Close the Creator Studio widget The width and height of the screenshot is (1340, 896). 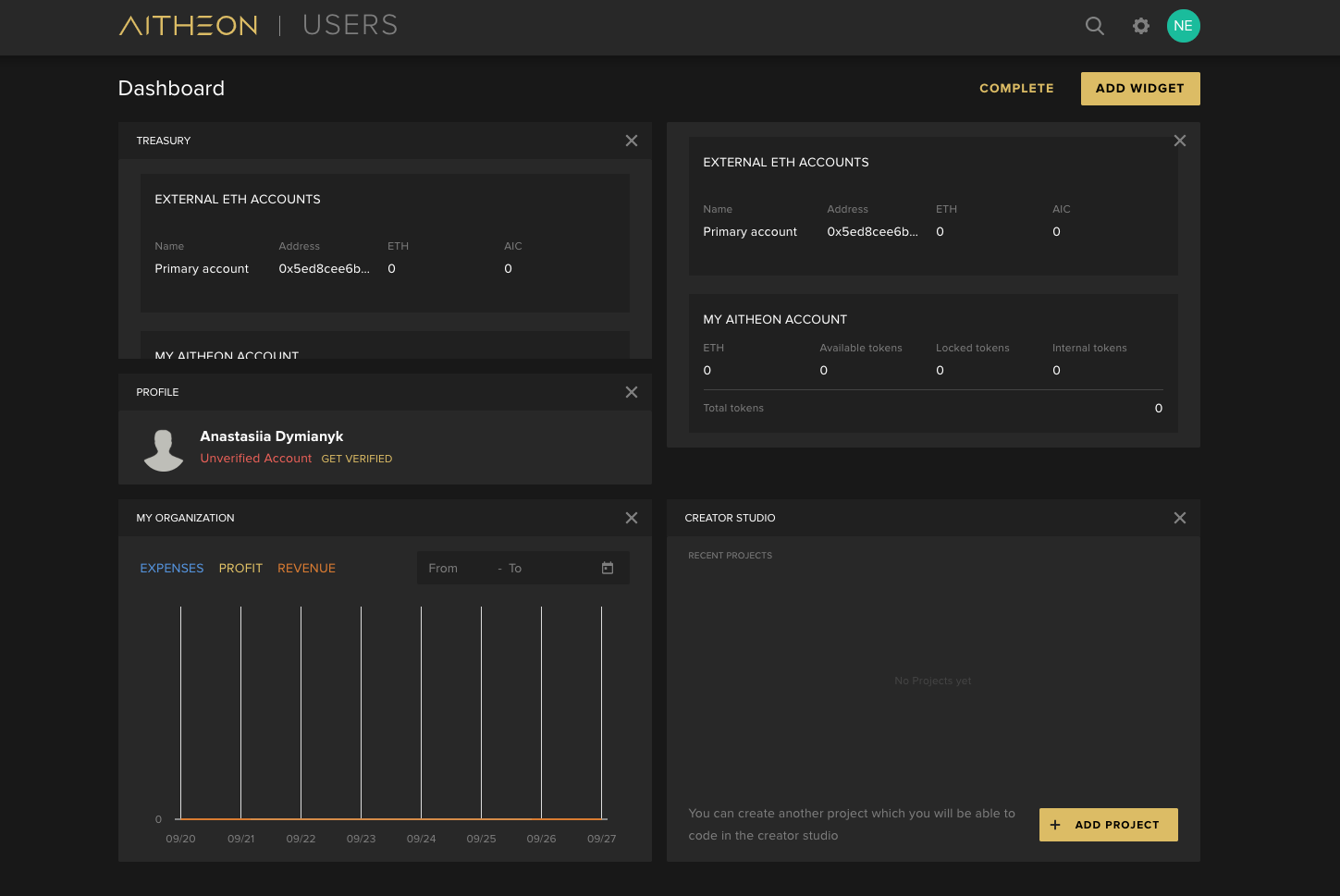coord(1180,518)
